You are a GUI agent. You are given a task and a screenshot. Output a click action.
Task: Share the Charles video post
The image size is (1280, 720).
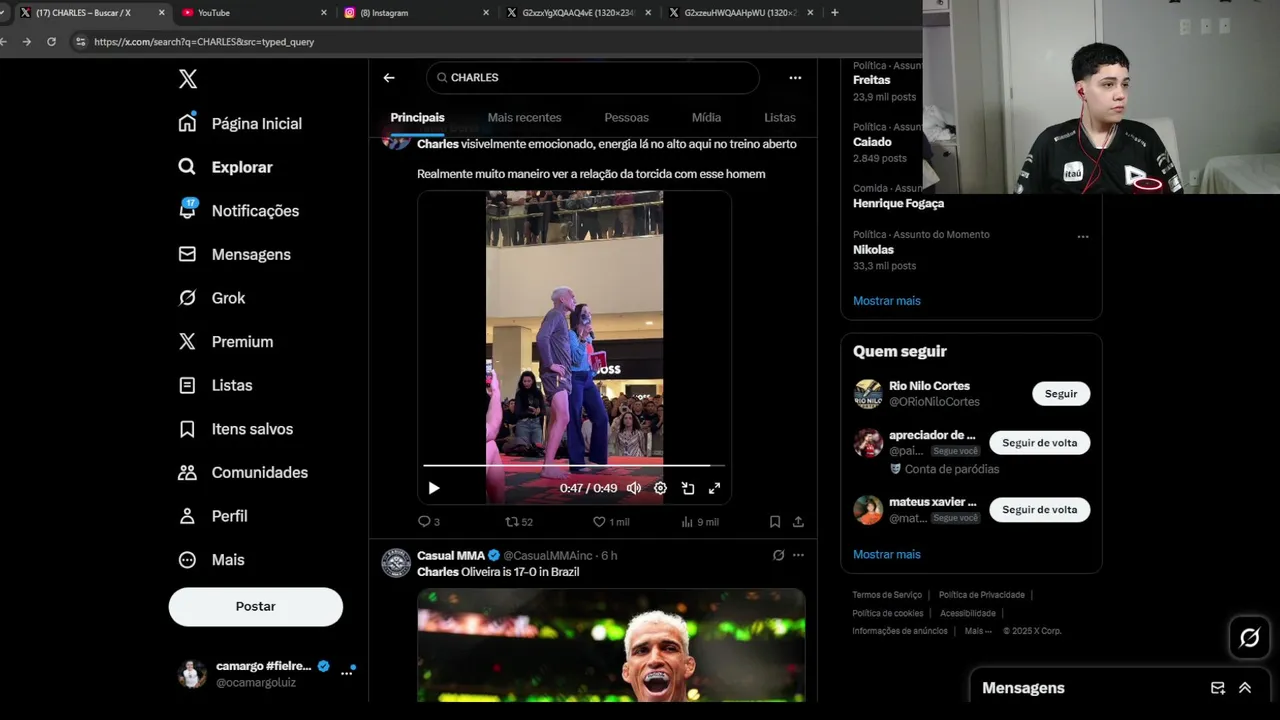(798, 522)
